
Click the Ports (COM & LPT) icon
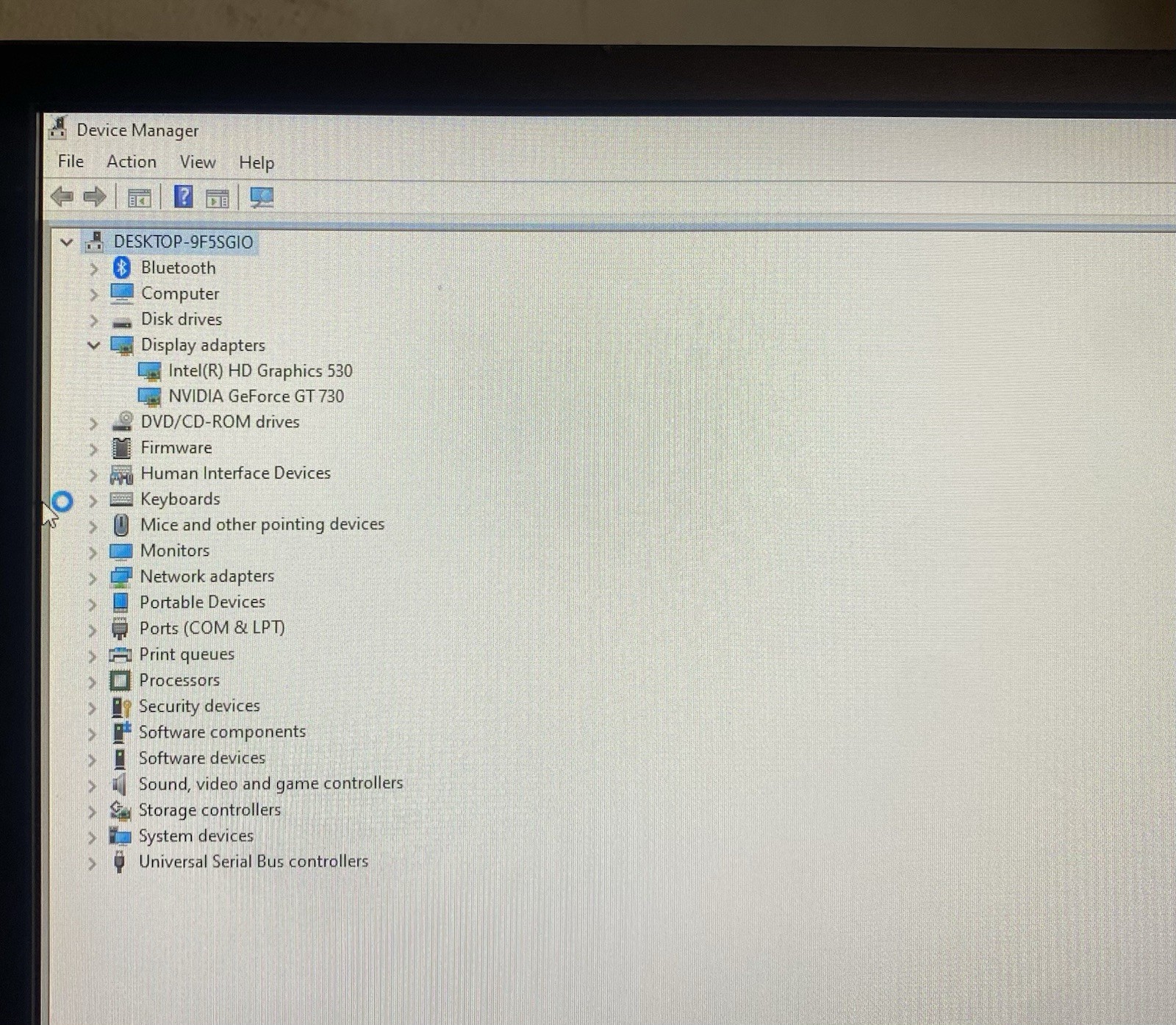[x=120, y=629]
